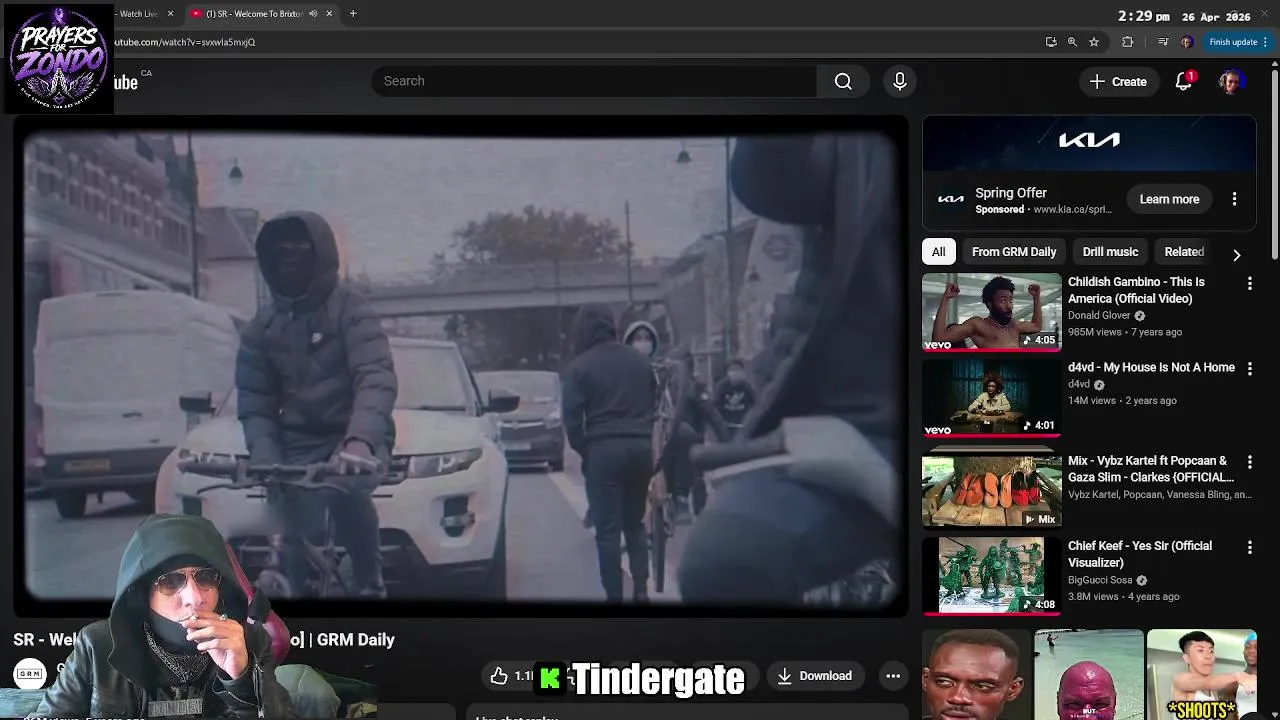The height and width of the screenshot is (720, 1280).
Task: Like the video with the thumbs-up icon
Action: click(x=500, y=676)
